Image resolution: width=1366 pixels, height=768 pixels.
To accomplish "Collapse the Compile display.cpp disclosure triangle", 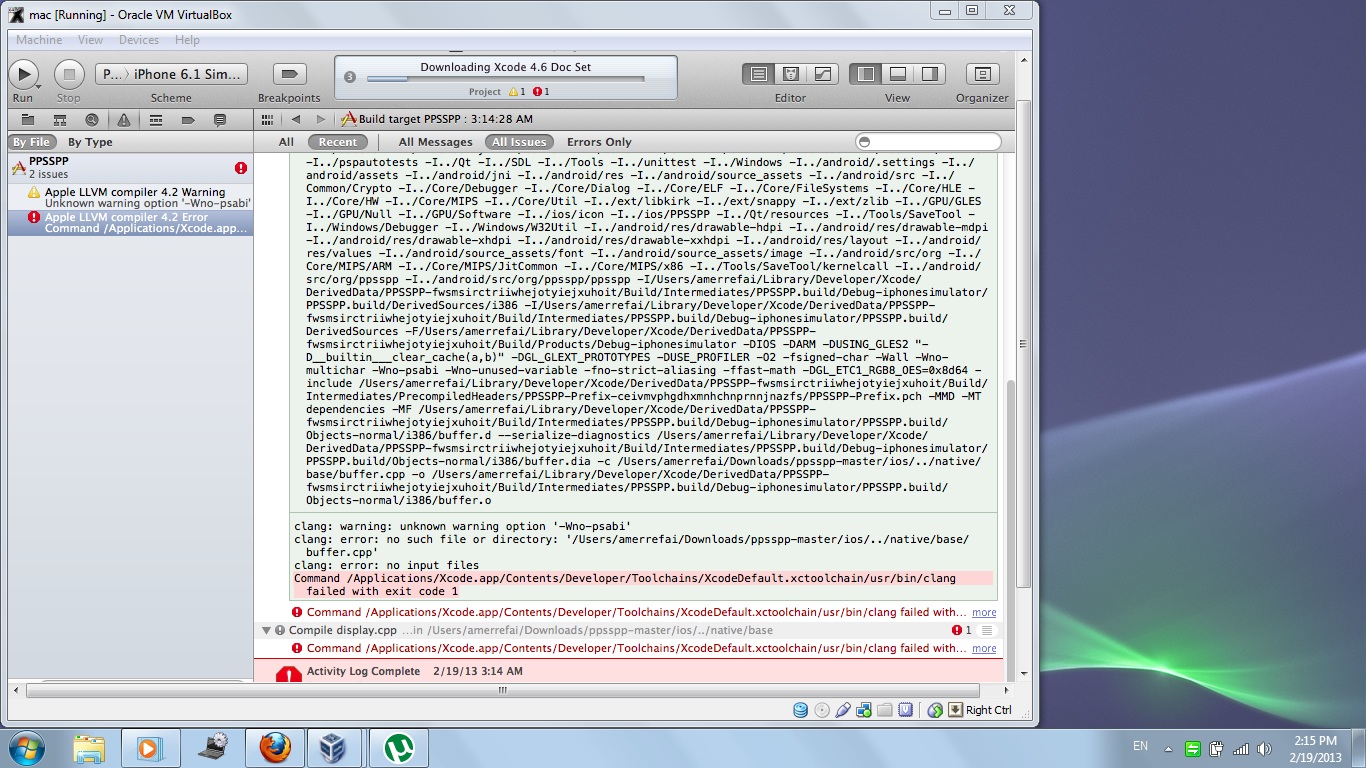I will [x=267, y=631].
